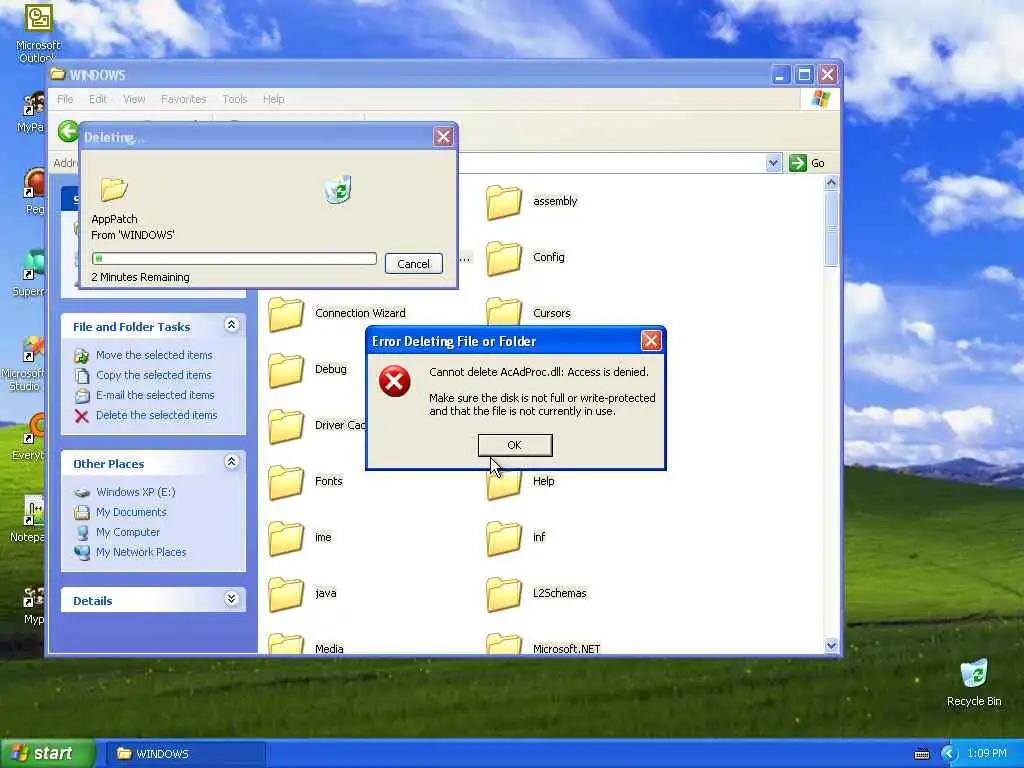Open the View menu
1024x768 pixels.
click(134, 99)
